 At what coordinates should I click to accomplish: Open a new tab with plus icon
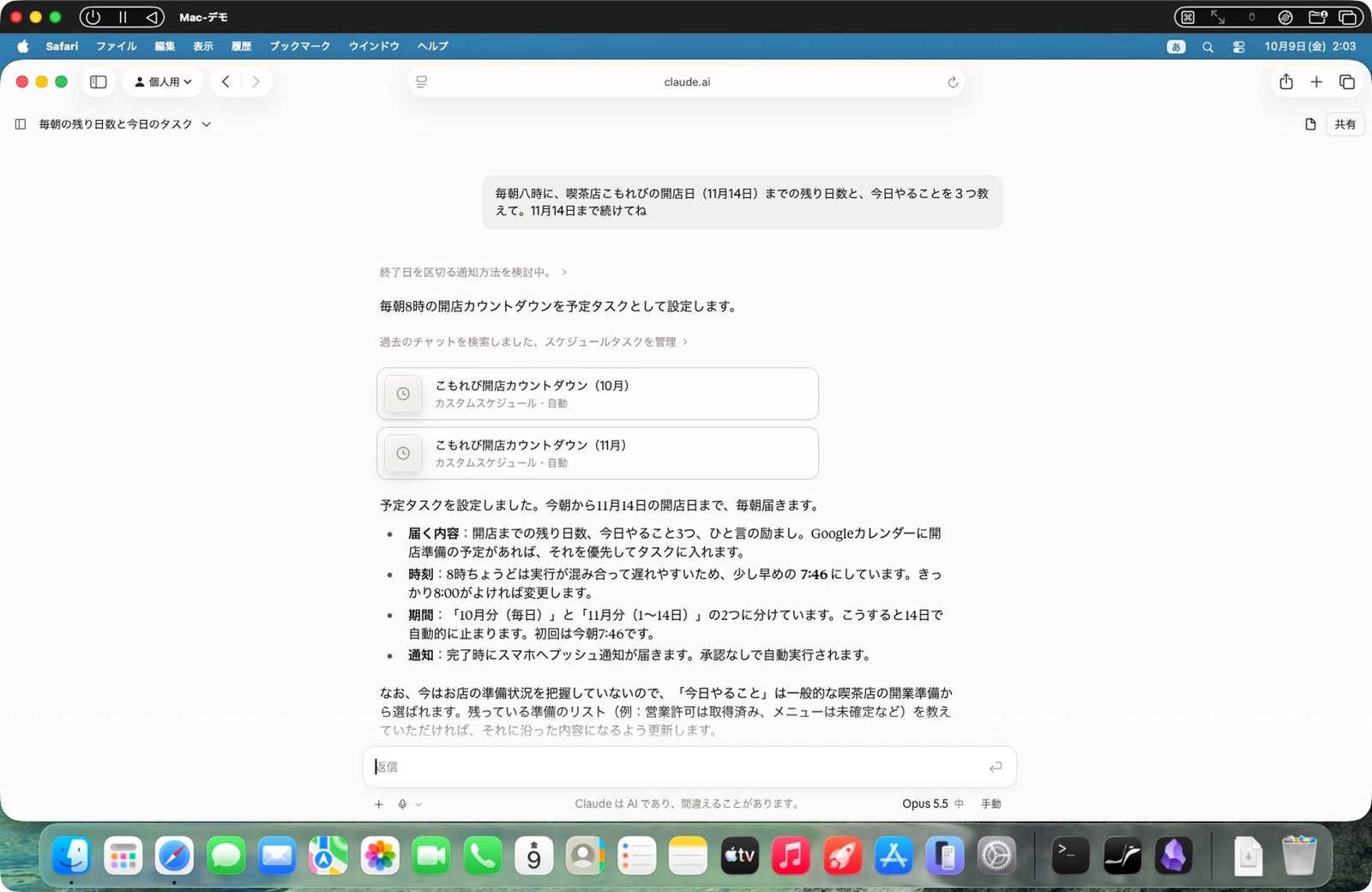(1316, 81)
